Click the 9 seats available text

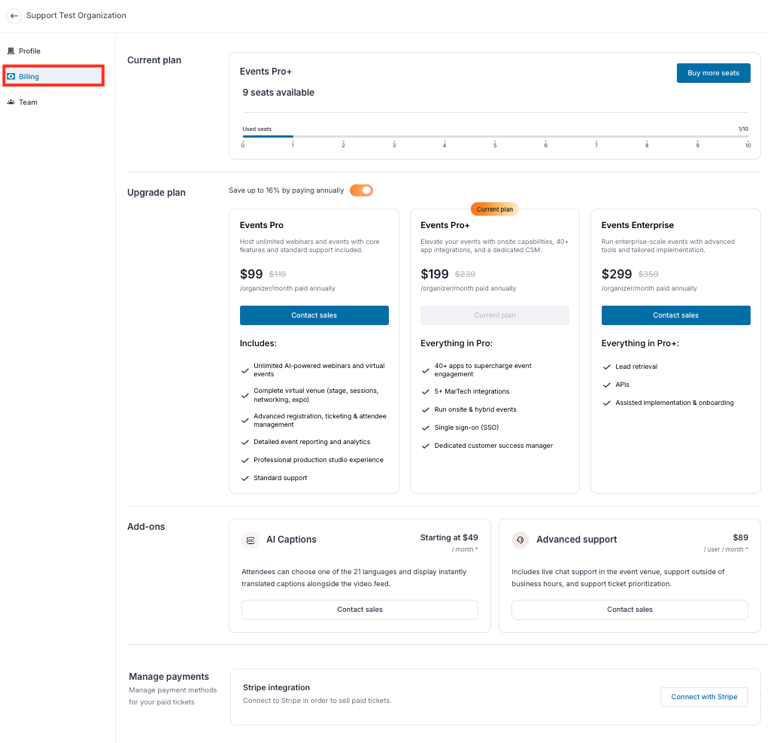pyautogui.click(x=278, y=93)
